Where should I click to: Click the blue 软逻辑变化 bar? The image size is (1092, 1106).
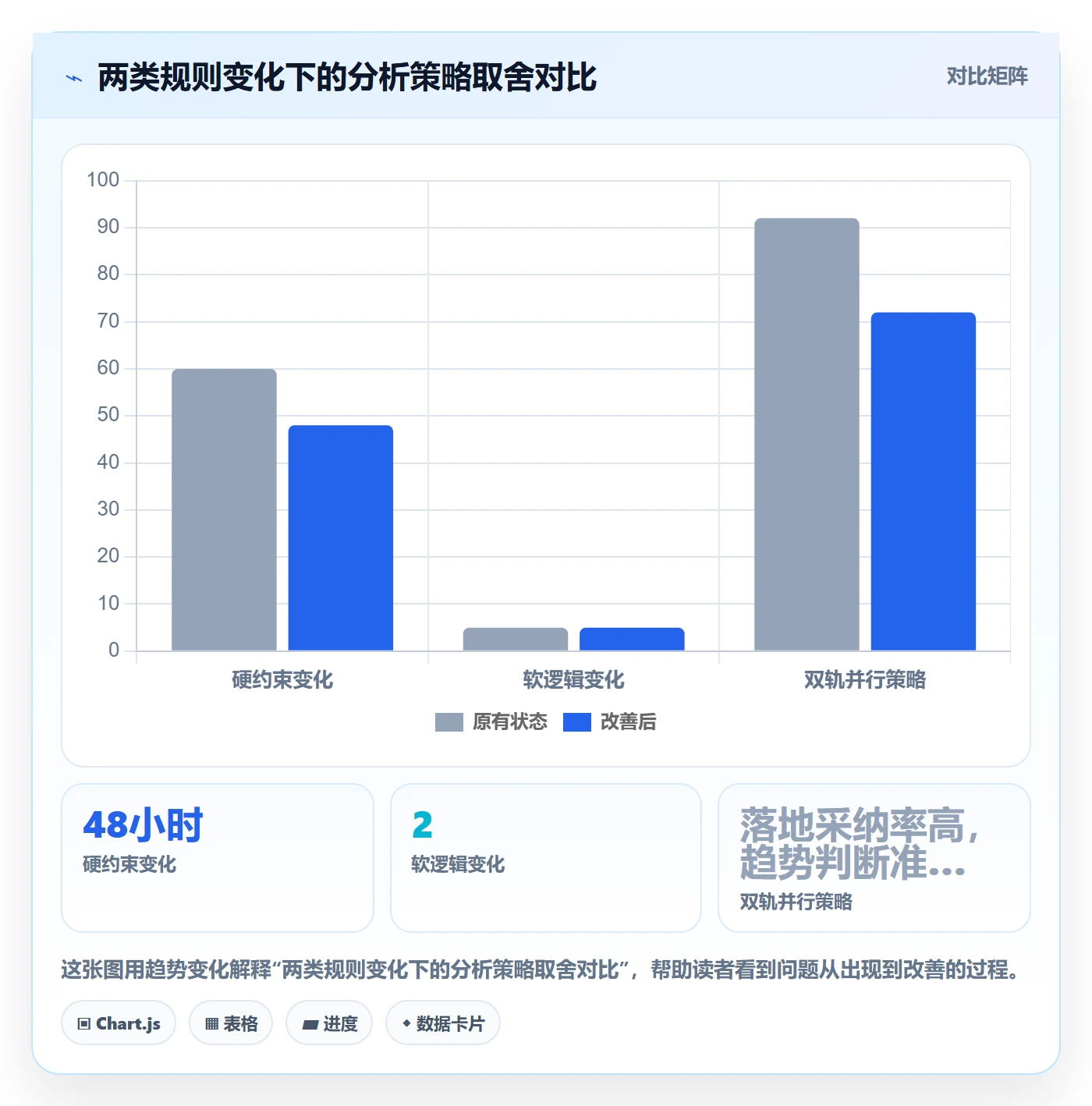[632, 639]
